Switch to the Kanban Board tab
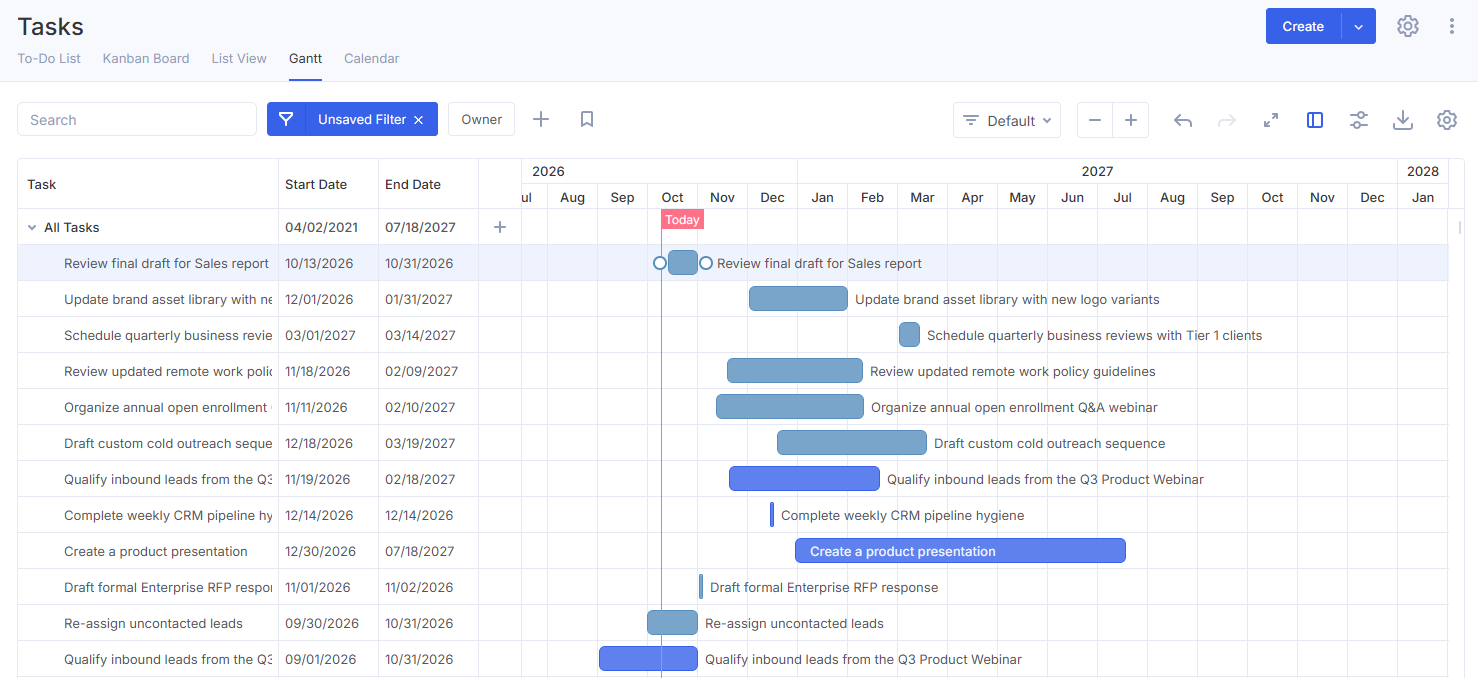 click(x=146, y=58)
